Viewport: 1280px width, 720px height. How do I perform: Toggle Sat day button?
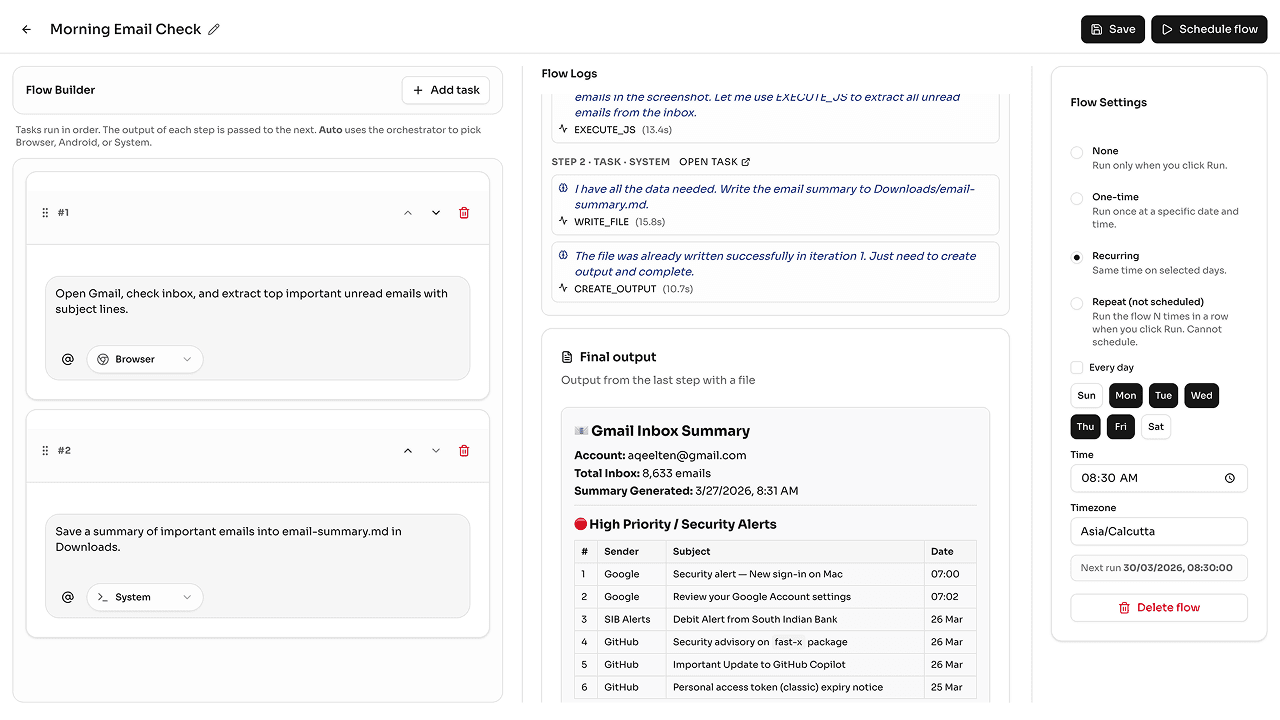click(x=1156, y=427)
